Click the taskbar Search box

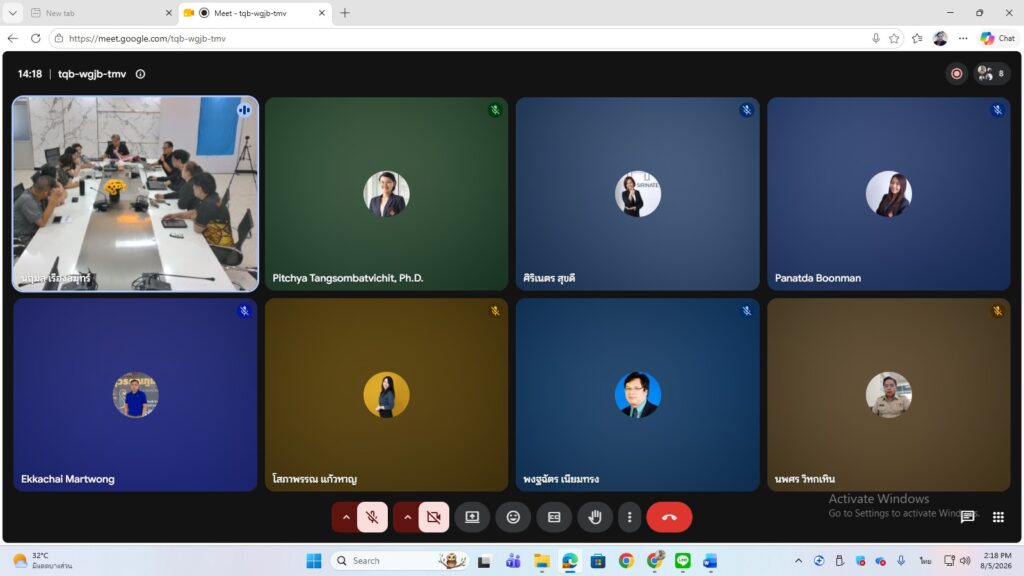pos(400,561)
